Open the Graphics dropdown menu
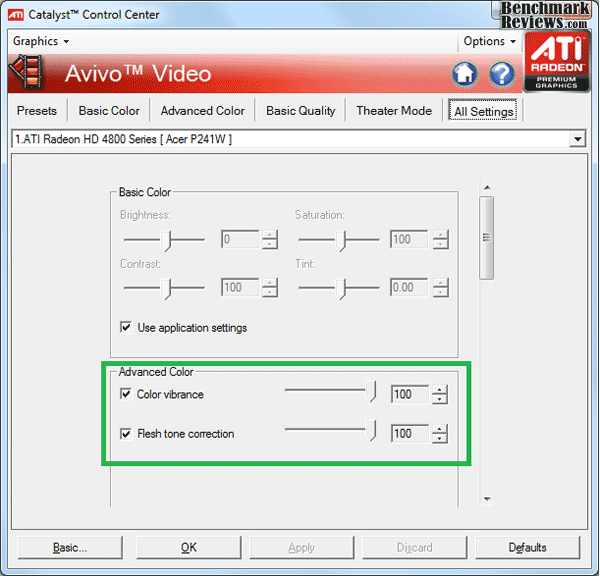Viewport: 600px width, 576px height. [41, 41]
